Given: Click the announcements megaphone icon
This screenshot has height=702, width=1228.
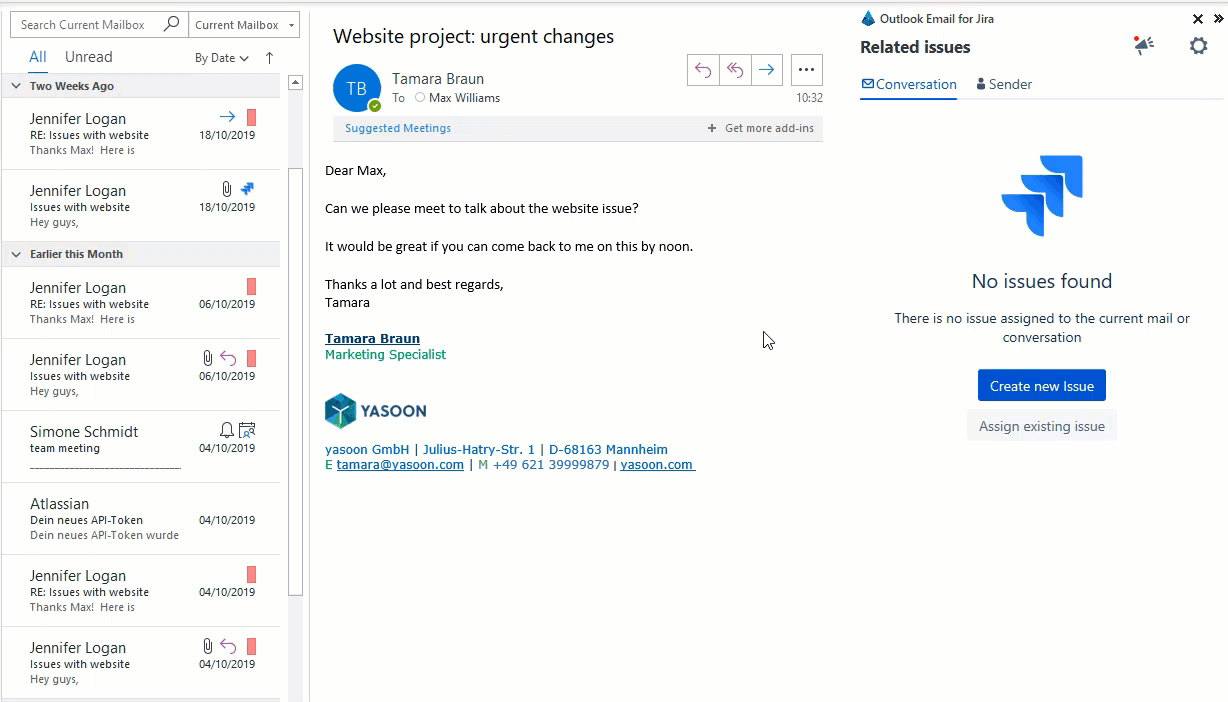Looking at the screenshot, I should coord(1144,46).
